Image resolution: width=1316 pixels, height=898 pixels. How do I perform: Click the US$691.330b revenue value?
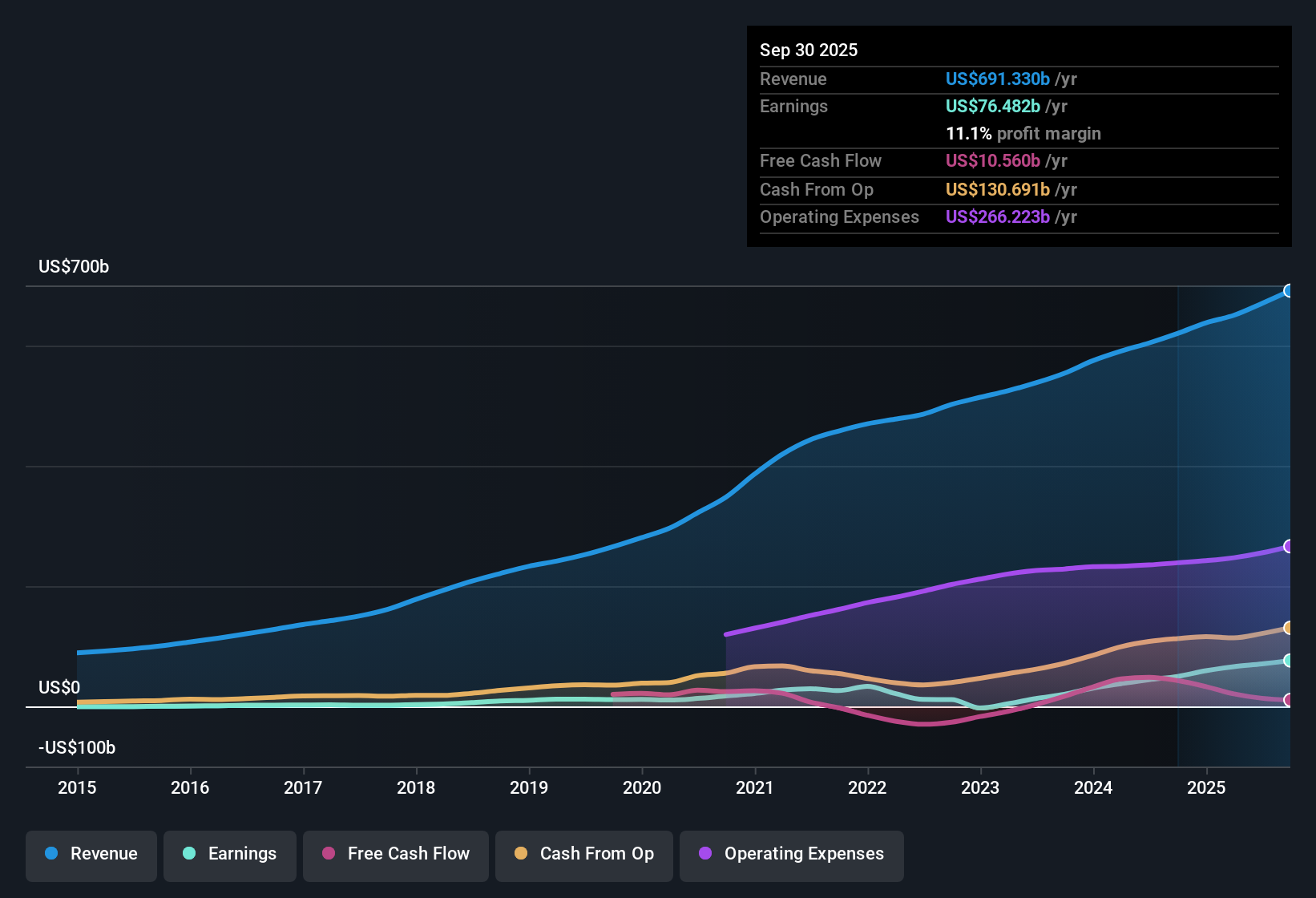pos(997,79)
